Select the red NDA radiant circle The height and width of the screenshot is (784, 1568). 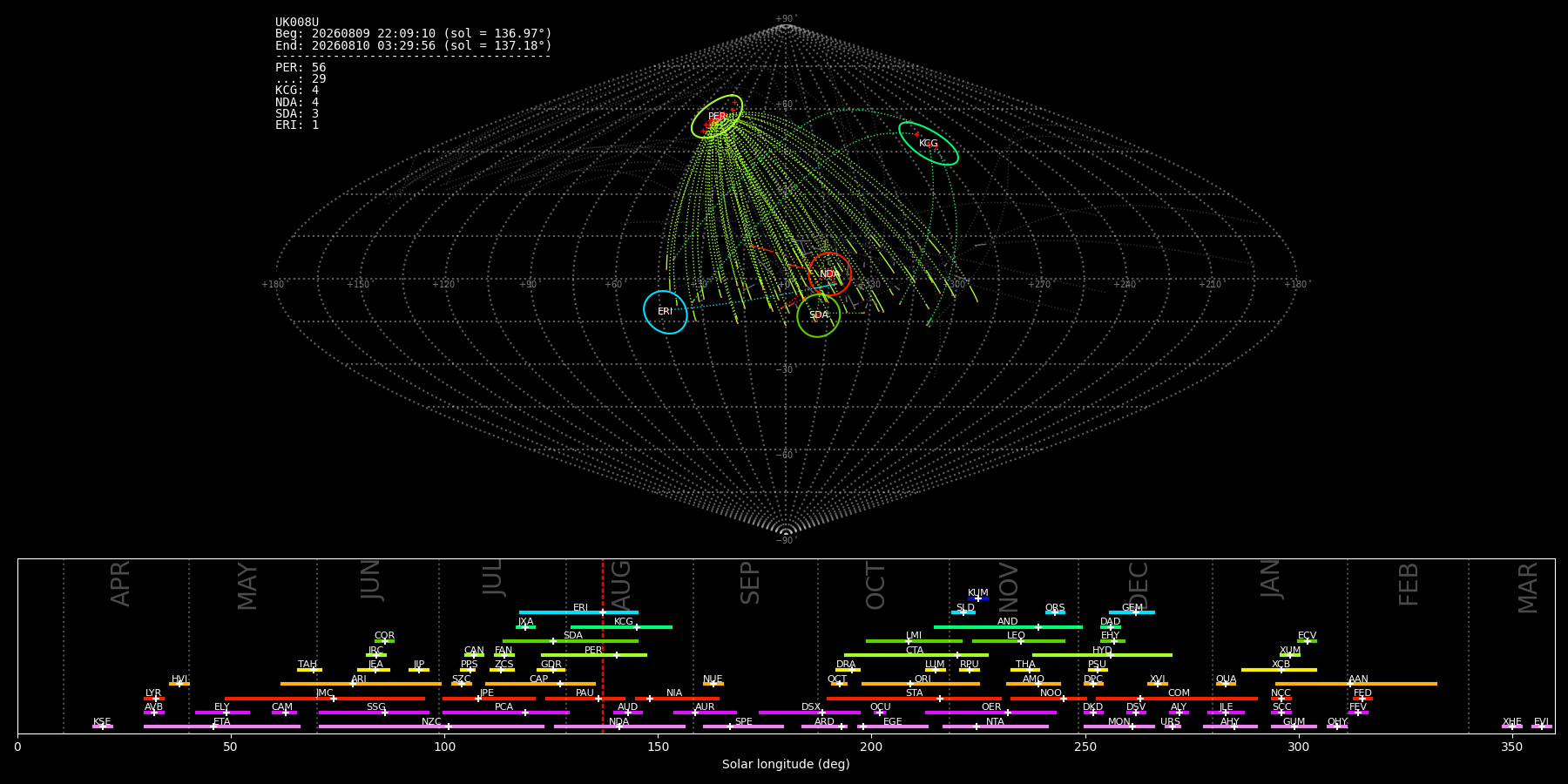(829, 274)
